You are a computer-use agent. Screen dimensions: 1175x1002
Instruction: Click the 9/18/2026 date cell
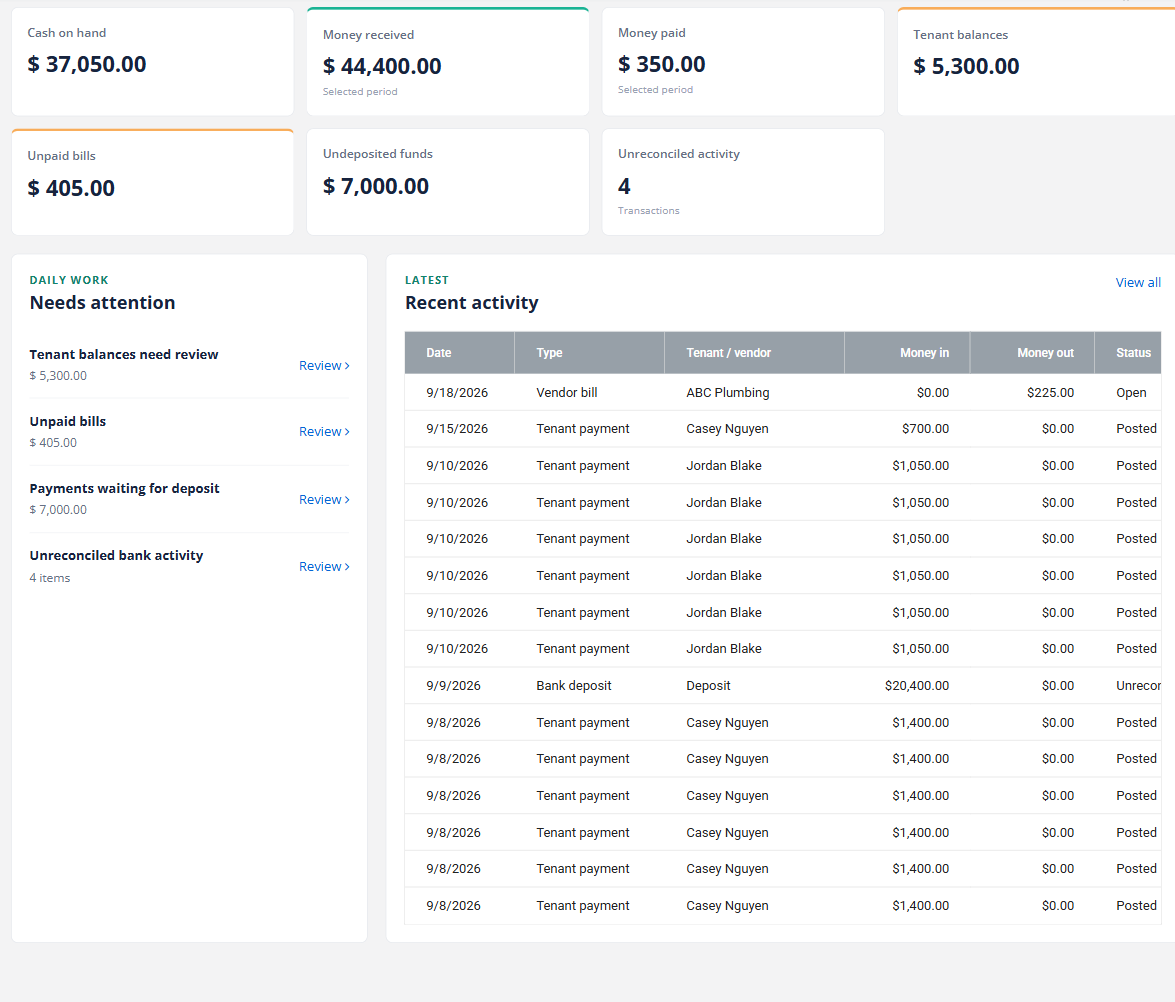[457, 393]
